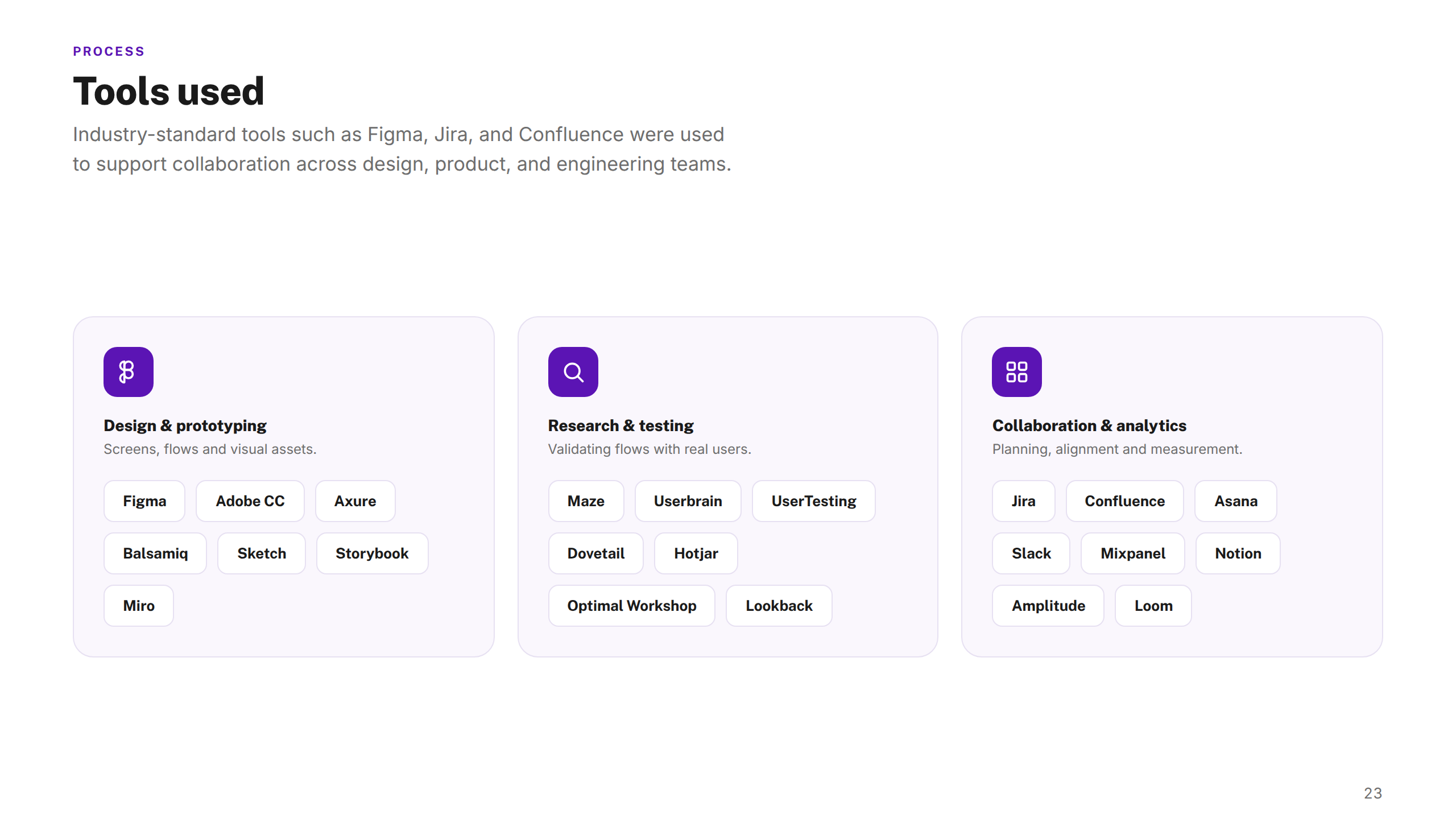Select the Loom chip

click(x=1153, y=606)
